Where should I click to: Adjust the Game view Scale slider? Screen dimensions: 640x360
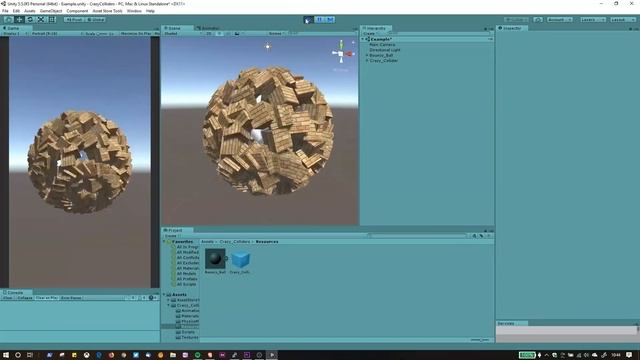point(102,33)
